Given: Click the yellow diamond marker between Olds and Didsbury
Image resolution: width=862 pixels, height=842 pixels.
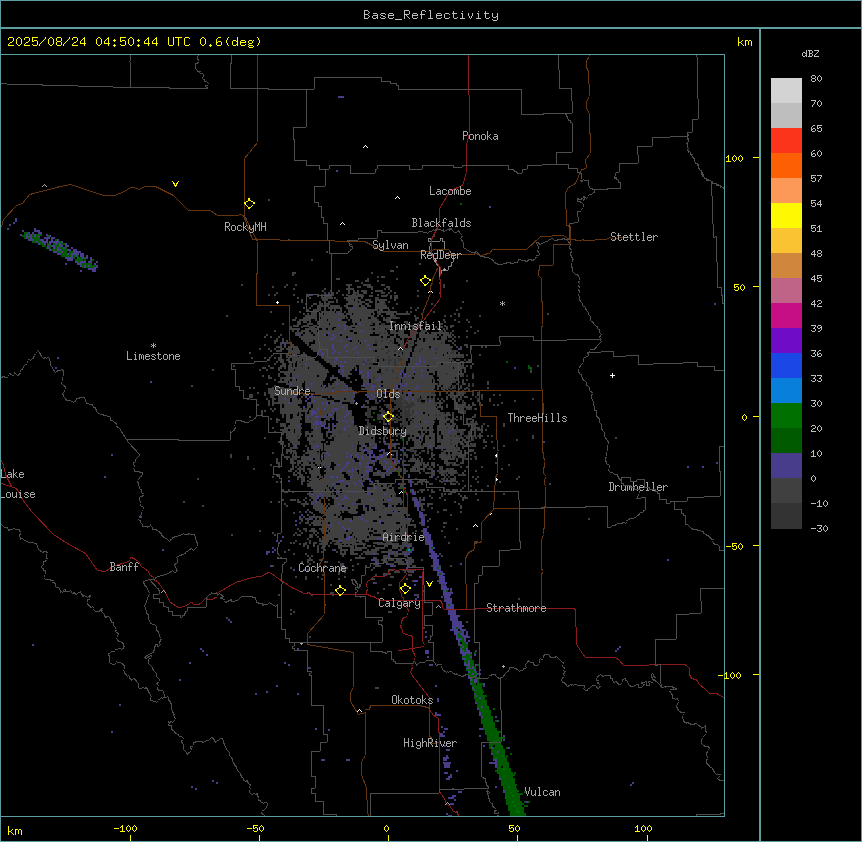Looking at the screenshot, I should tap(388, 417).
